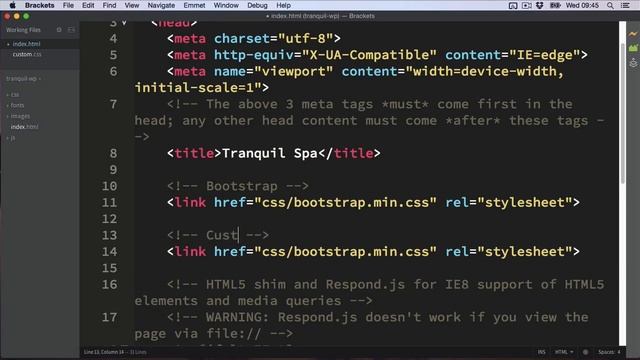The width and height of the screenshot is (640, 360).
Task: Open Spotlight search in menu bar
Action: click(610, 5)
